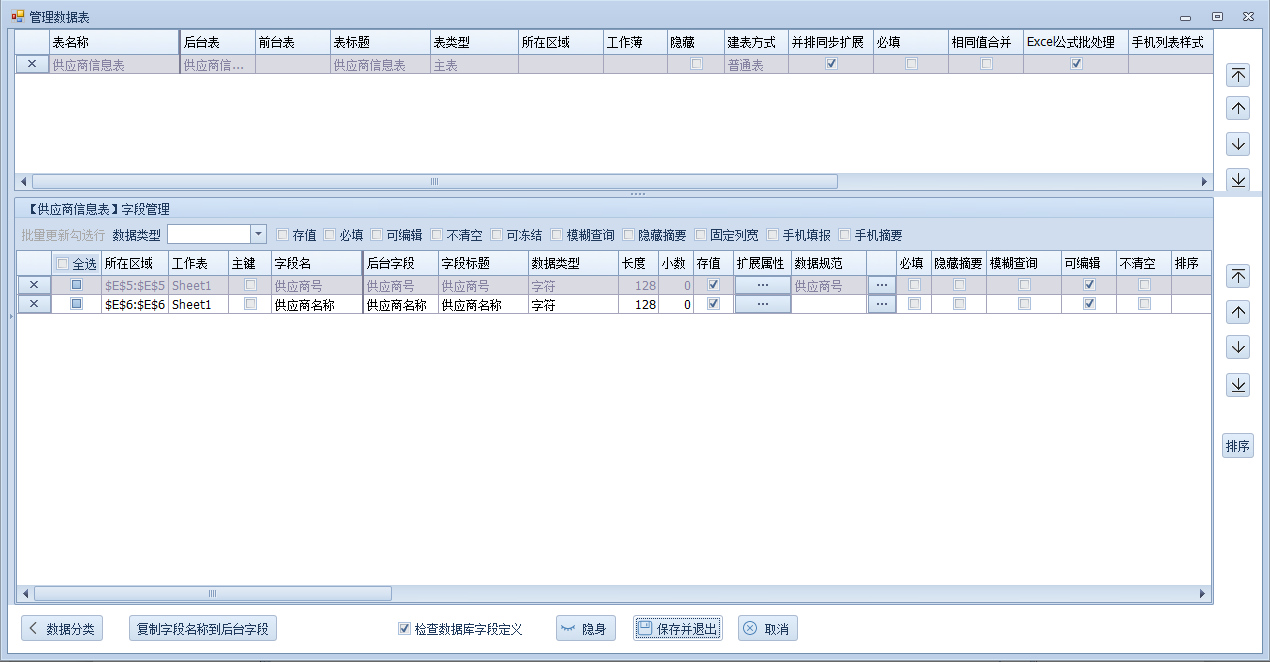Click the 字段名 column header
Screen dimensions: 1270x662
tap(316, 263)
